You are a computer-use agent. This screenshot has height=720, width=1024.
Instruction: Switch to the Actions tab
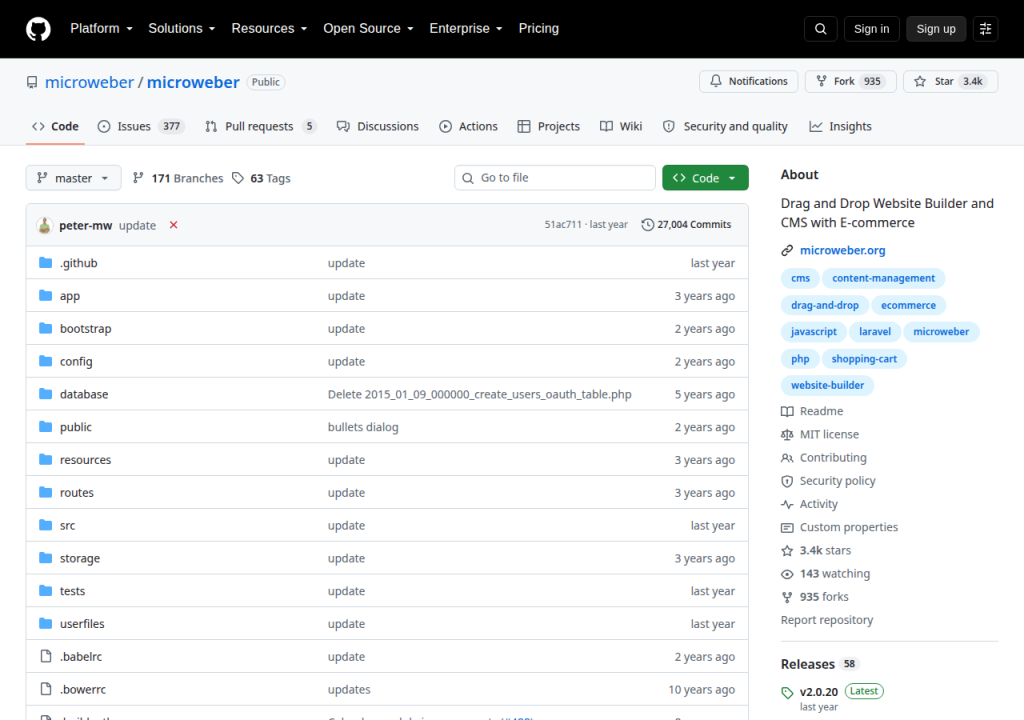(x=468, y=126)
